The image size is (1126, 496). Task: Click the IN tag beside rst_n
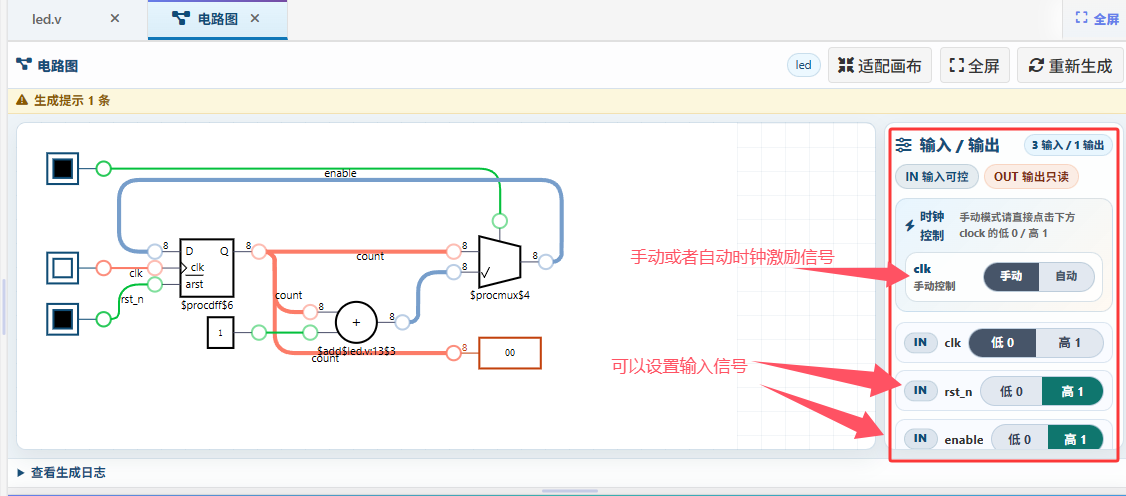920,390
